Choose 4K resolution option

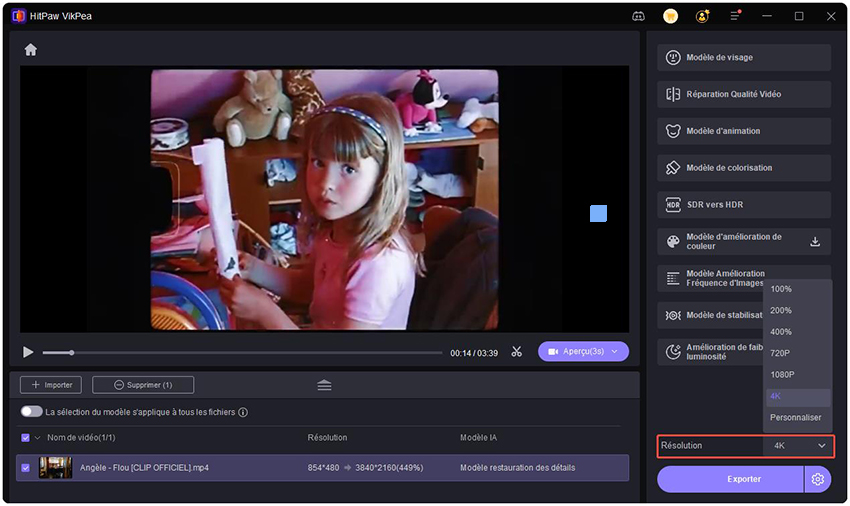[x=797, y=396]
